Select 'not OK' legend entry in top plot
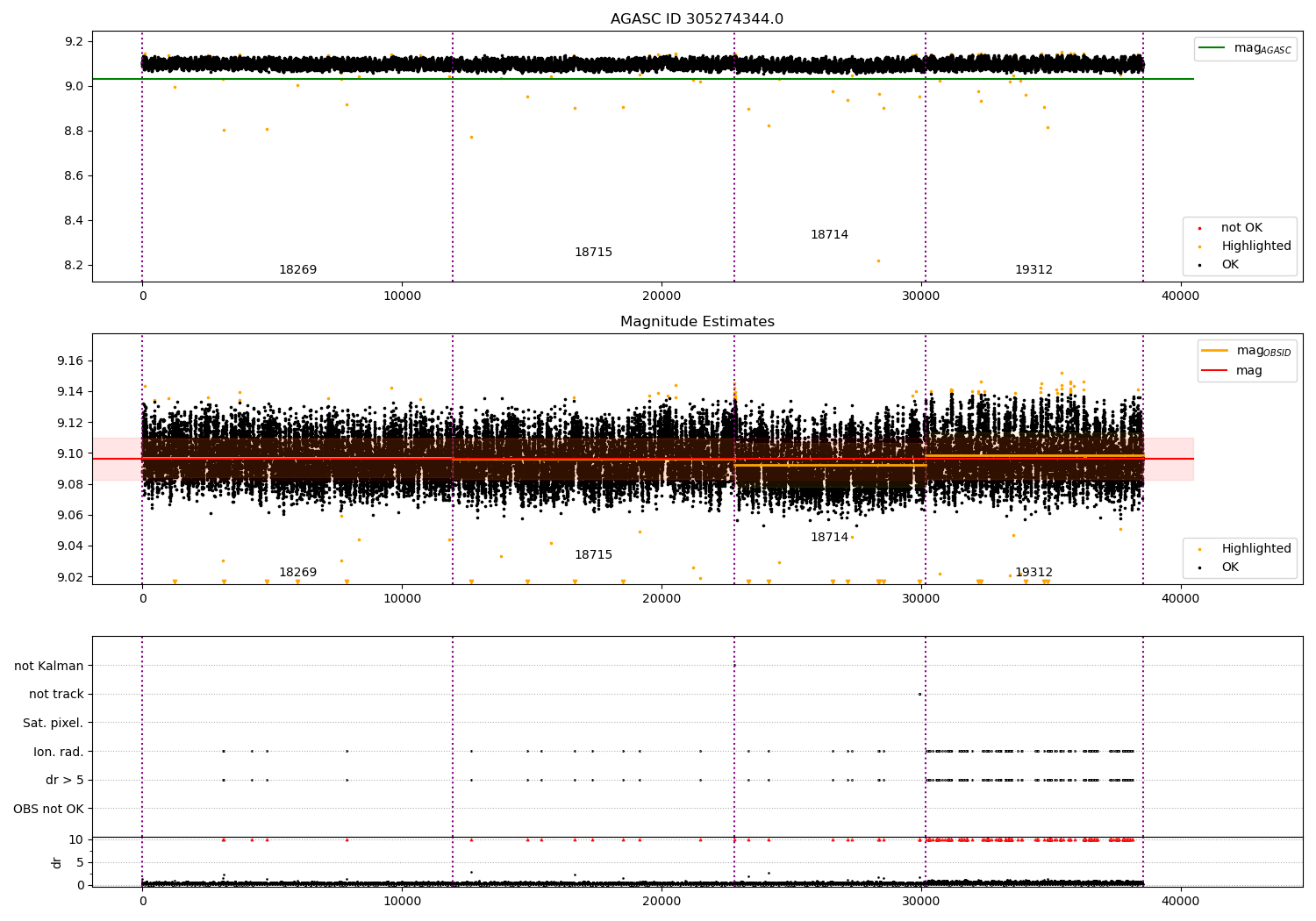Screen dimensions: 1316x921 (x=1241, y=228)
